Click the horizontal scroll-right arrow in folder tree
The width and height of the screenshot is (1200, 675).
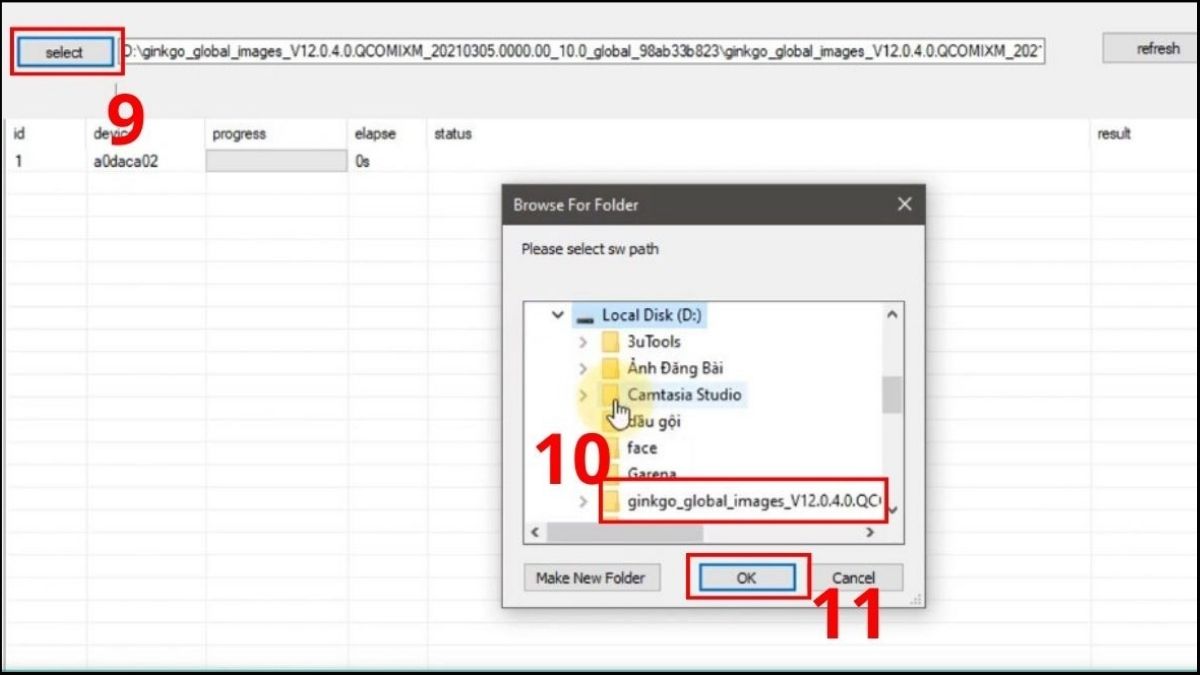870,533
